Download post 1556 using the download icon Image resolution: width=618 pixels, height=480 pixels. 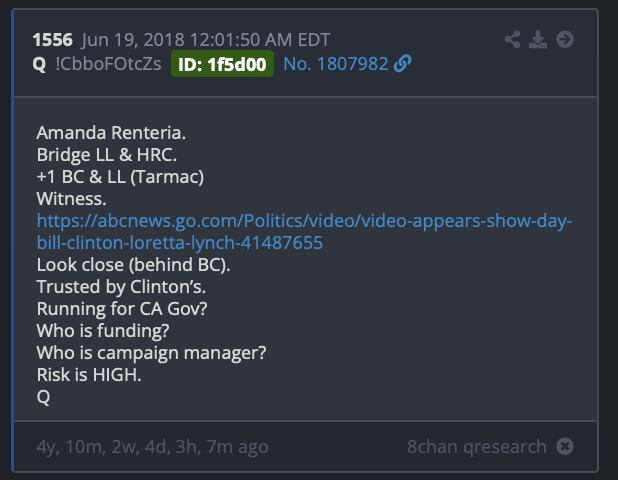click(538, 39)
